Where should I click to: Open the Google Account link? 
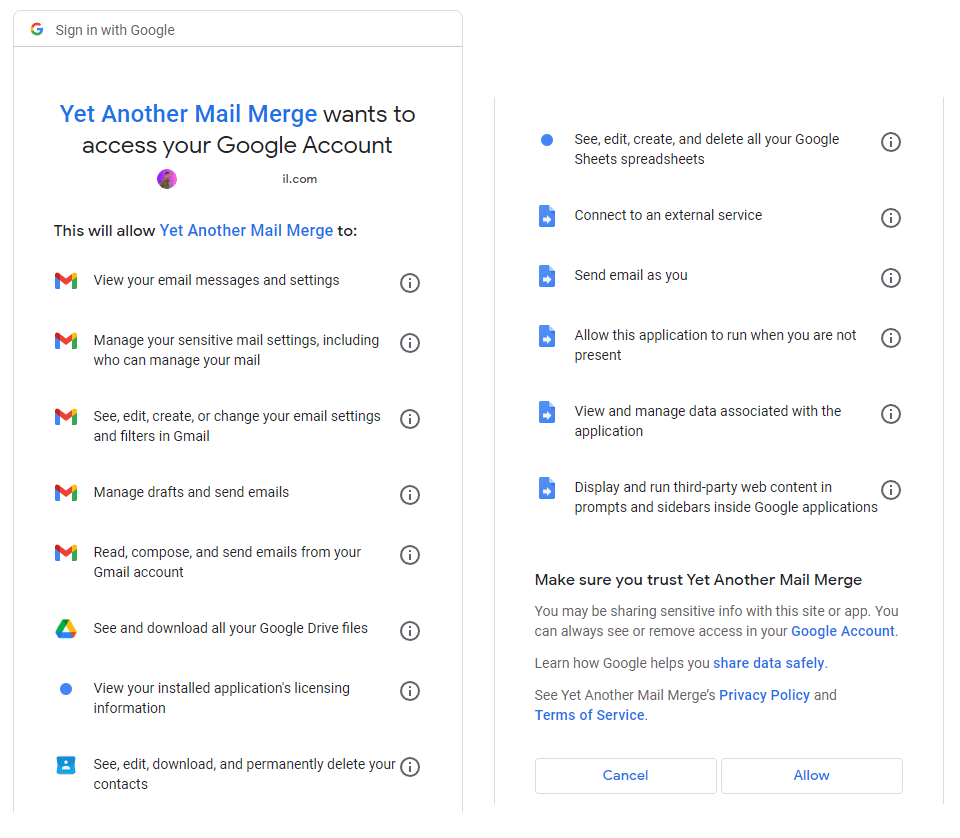[x=843, y=631]
